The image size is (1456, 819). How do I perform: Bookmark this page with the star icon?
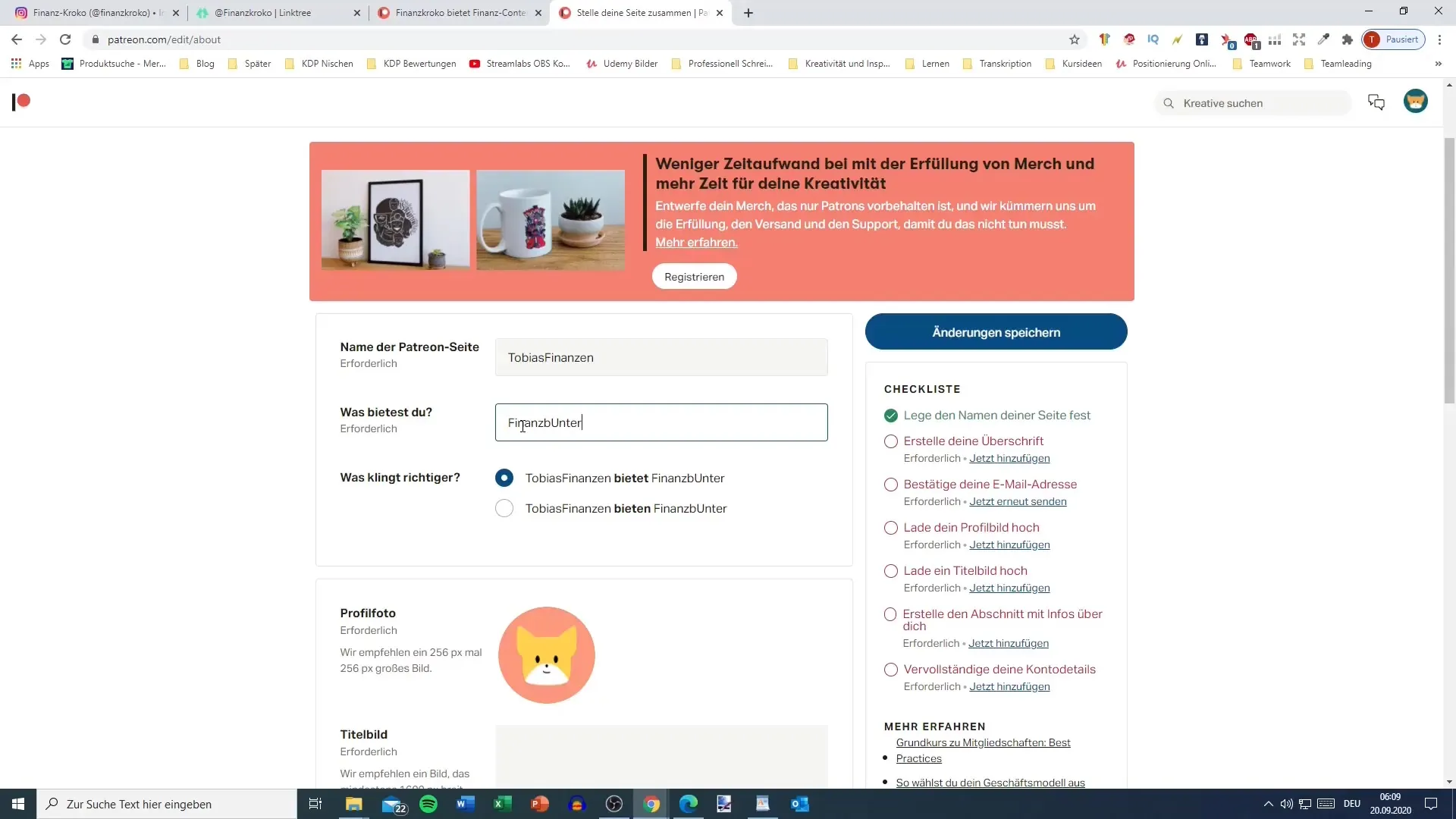point(1074,39)
